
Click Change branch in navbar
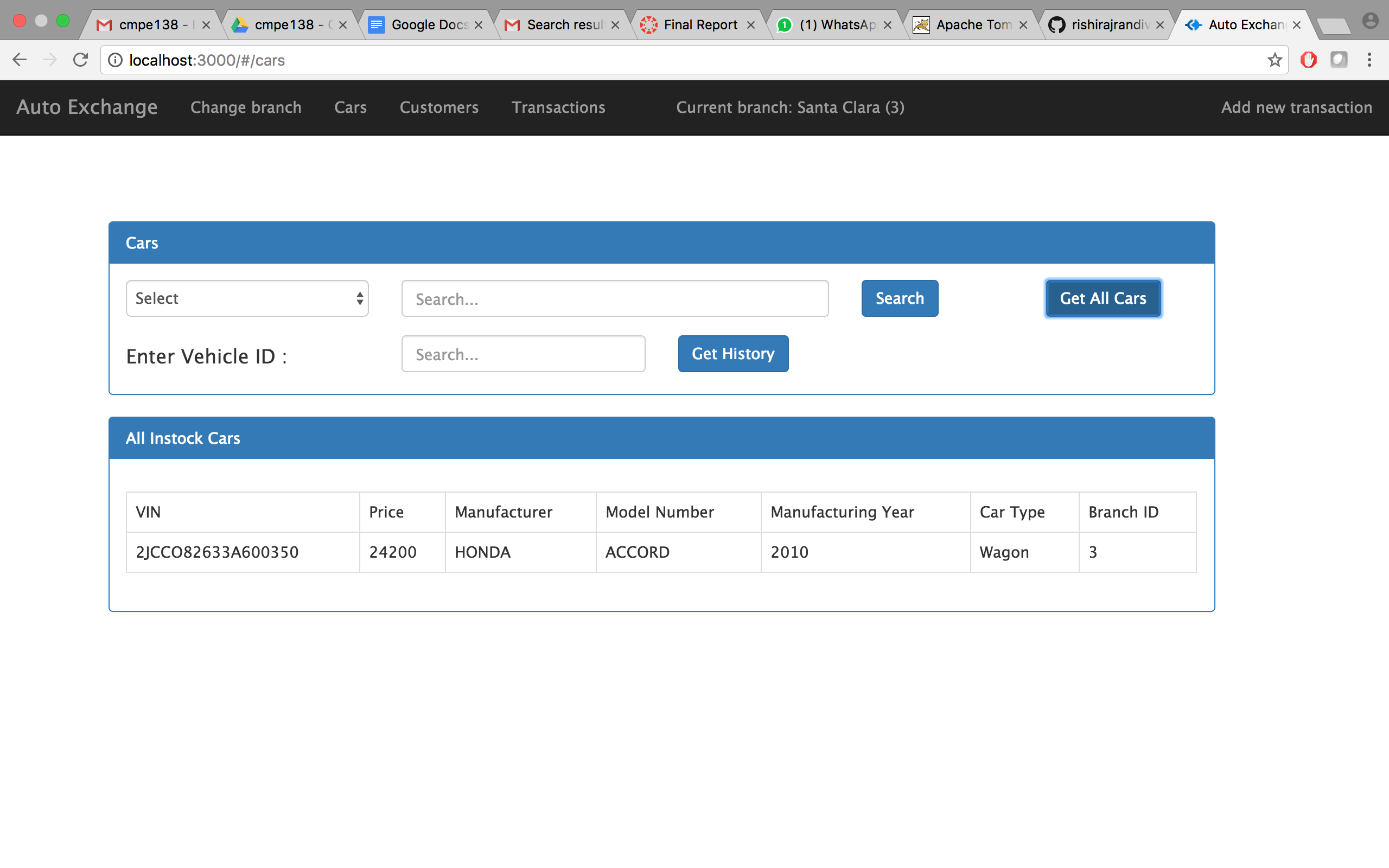click(246, 107)
